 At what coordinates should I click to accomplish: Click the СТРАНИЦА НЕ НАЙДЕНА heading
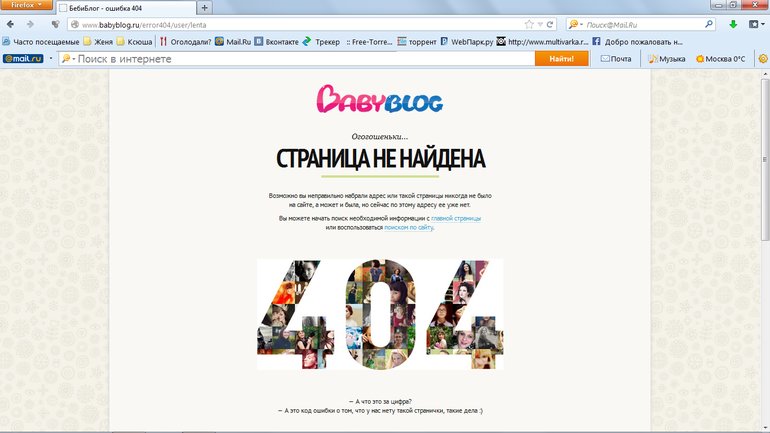[x=381, y=159]
